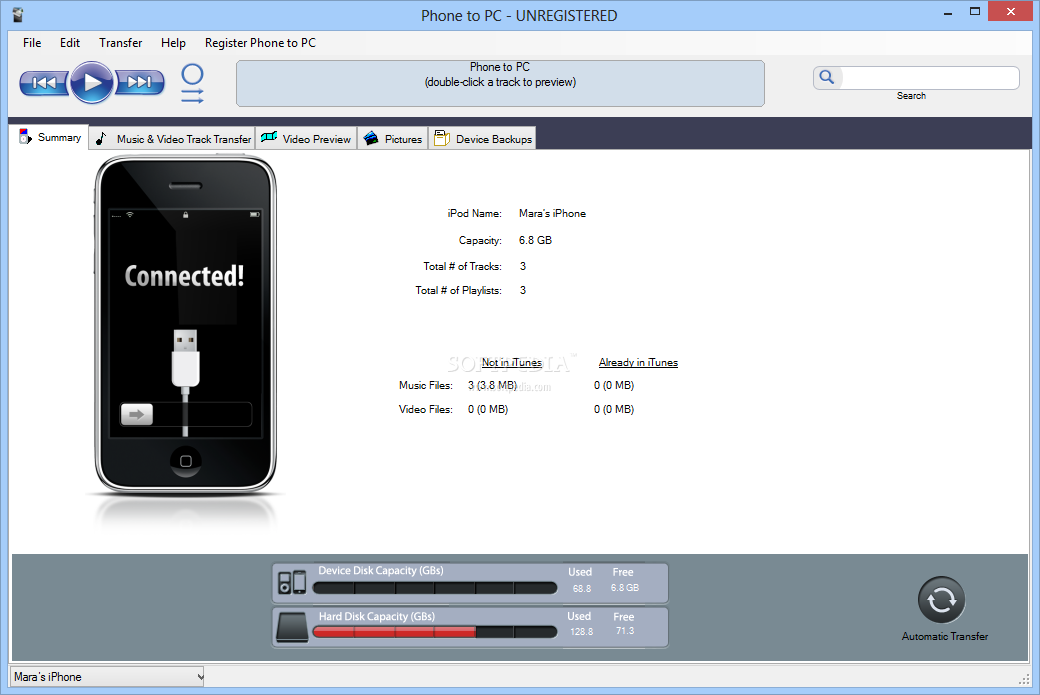The width and height of the screenshot is (1040, 695).
Task: Go to the Device Backups tab
Action: (x=483, y=139)
